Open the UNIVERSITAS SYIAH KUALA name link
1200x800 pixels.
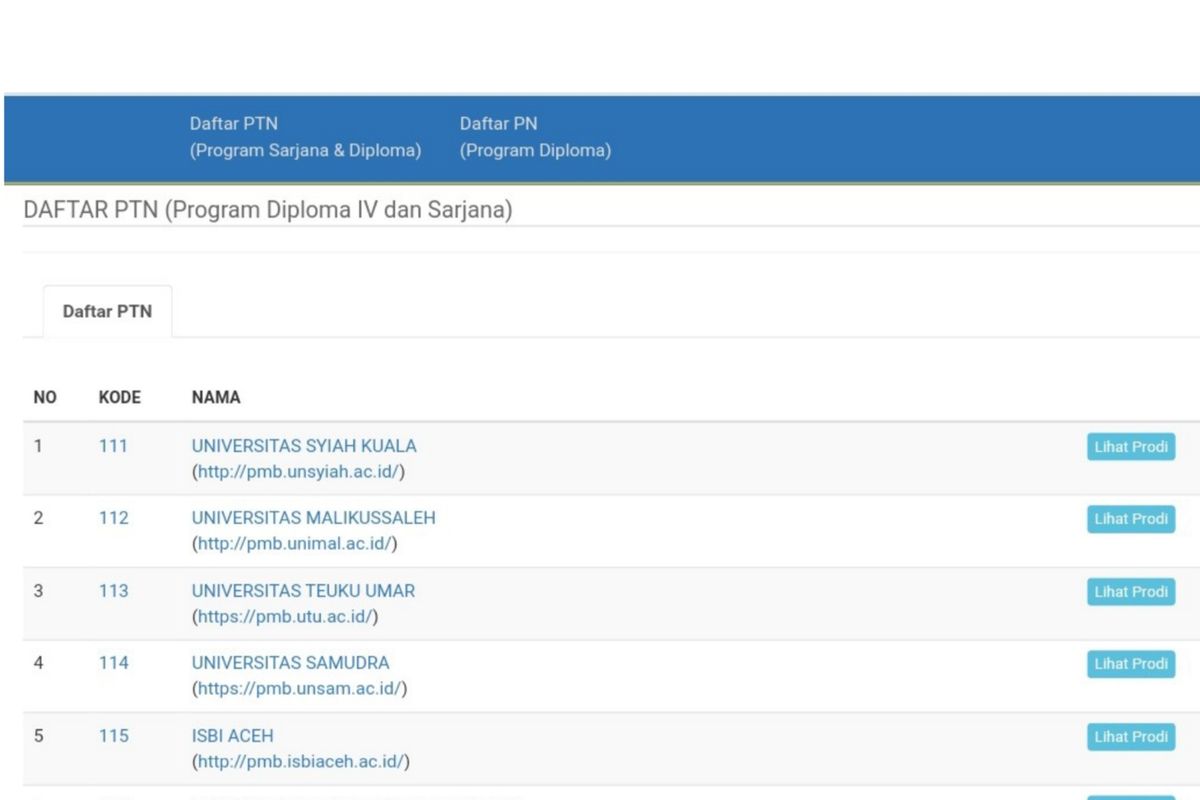304,446
